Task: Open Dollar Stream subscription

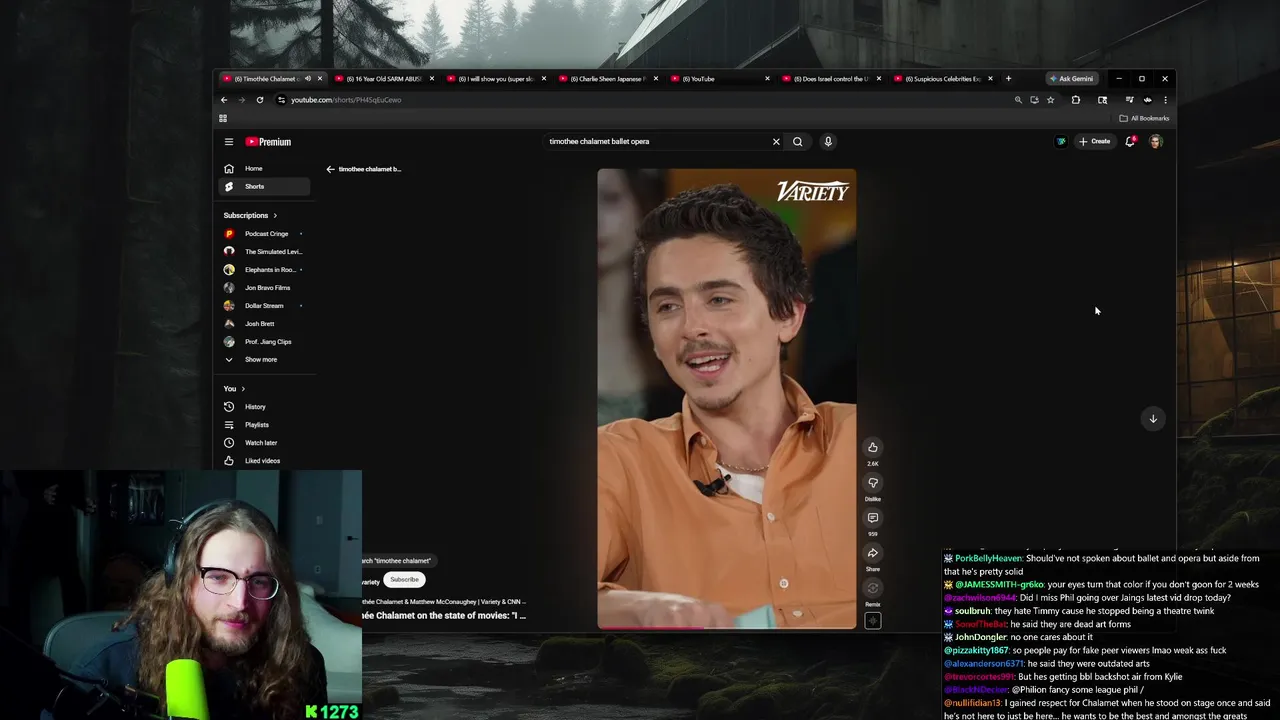Action: point(264,305)
